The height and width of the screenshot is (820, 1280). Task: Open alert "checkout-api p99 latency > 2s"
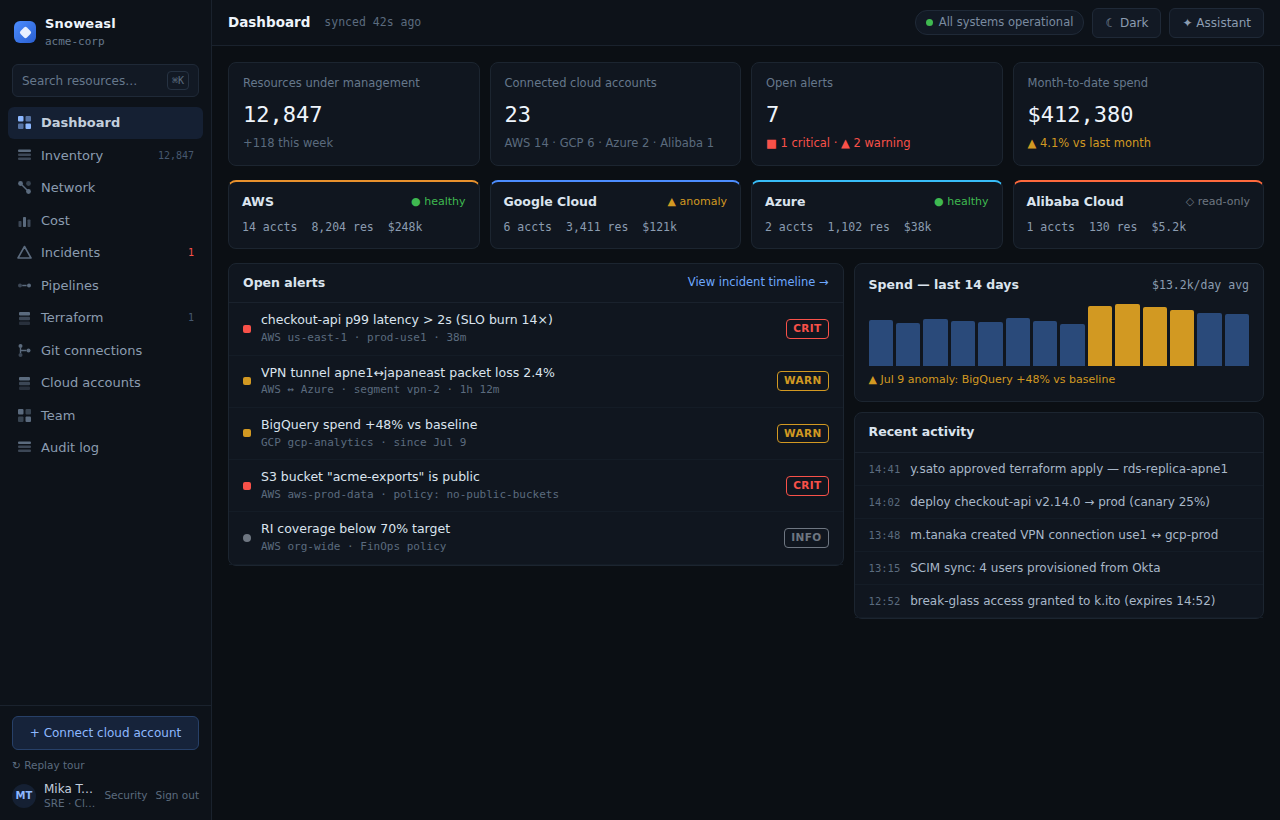[x=536, y=329]
